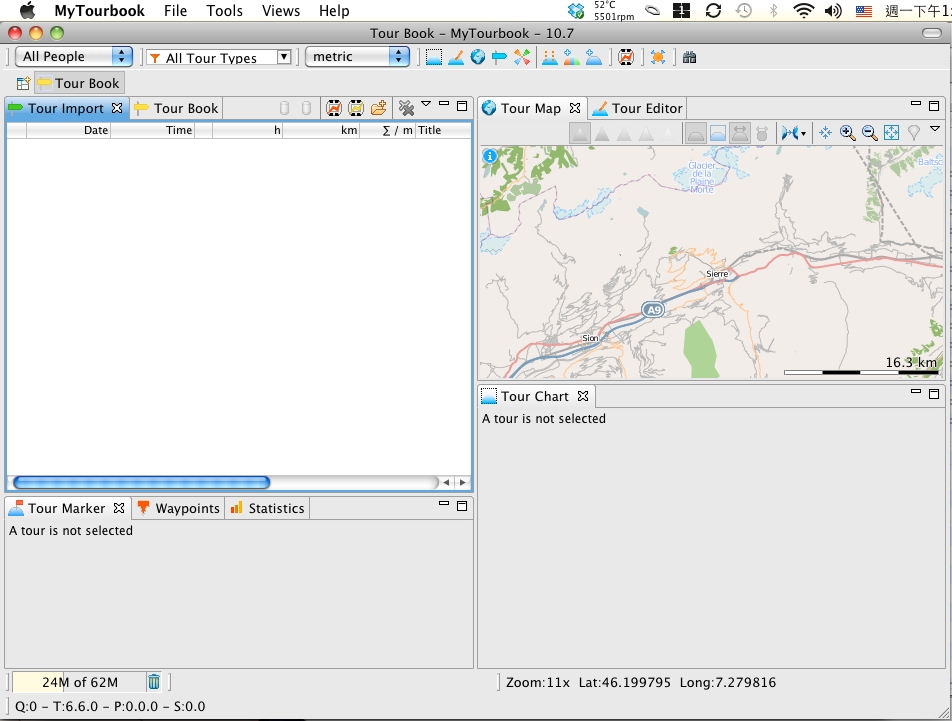Image resolution: width=952 pixels, height=721 pixels.
Task: Click the first database cylinder icon
Action: coord(284,108)
